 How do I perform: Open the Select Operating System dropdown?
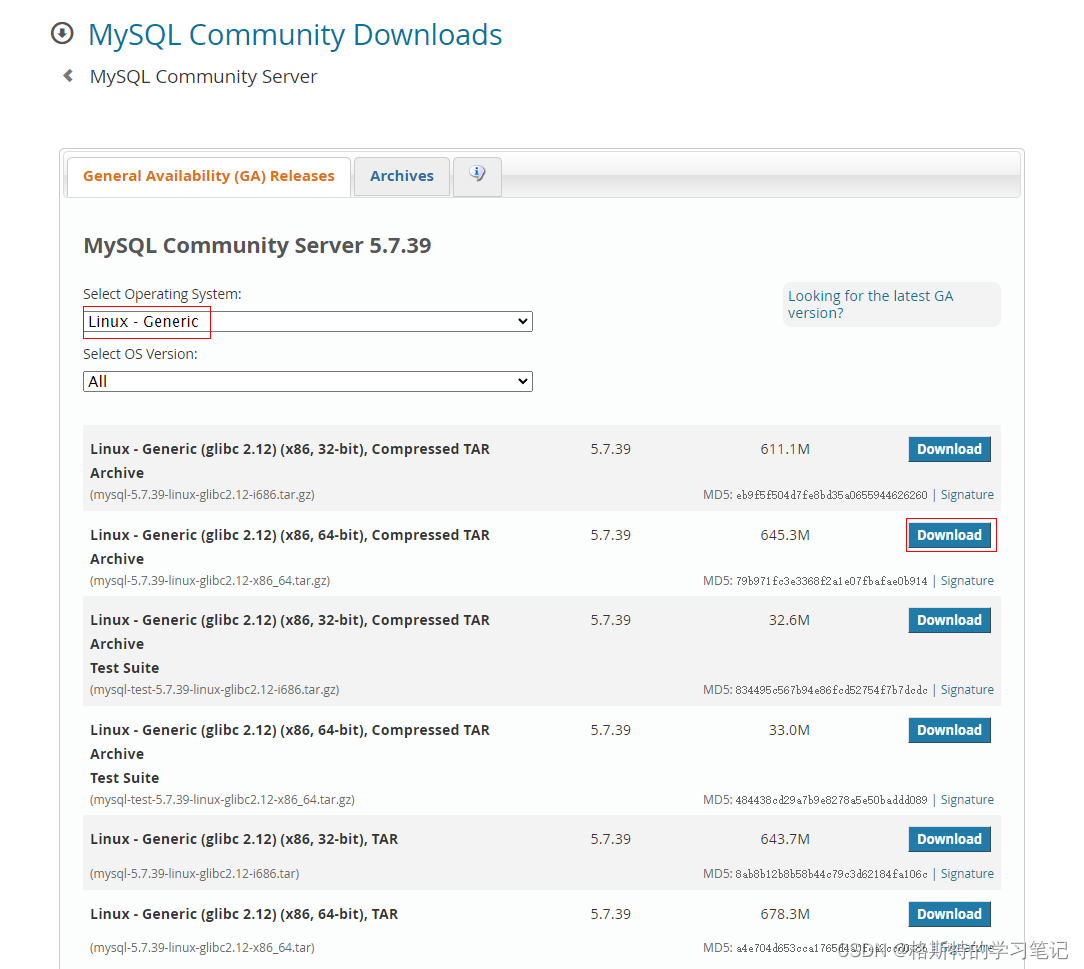point(308,321)
